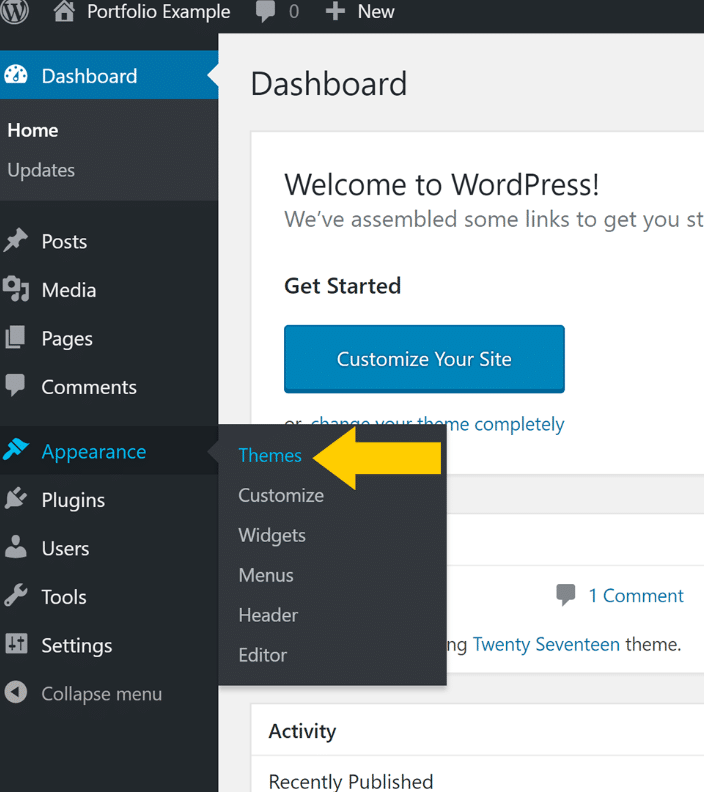Click the Users person icon
The image size is (704, 792).
click(16, 547)
